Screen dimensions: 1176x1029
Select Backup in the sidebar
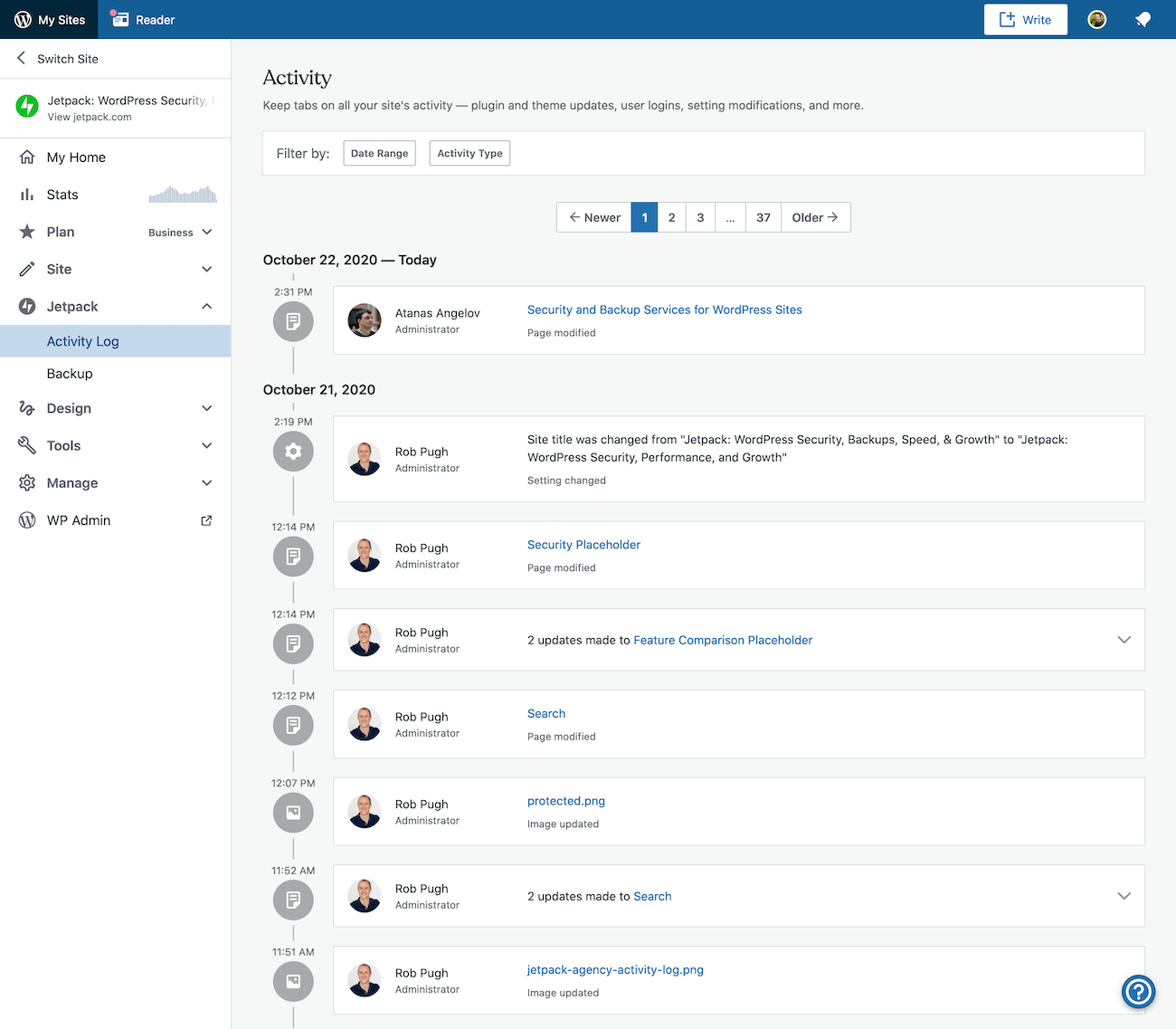coord(116,374)
